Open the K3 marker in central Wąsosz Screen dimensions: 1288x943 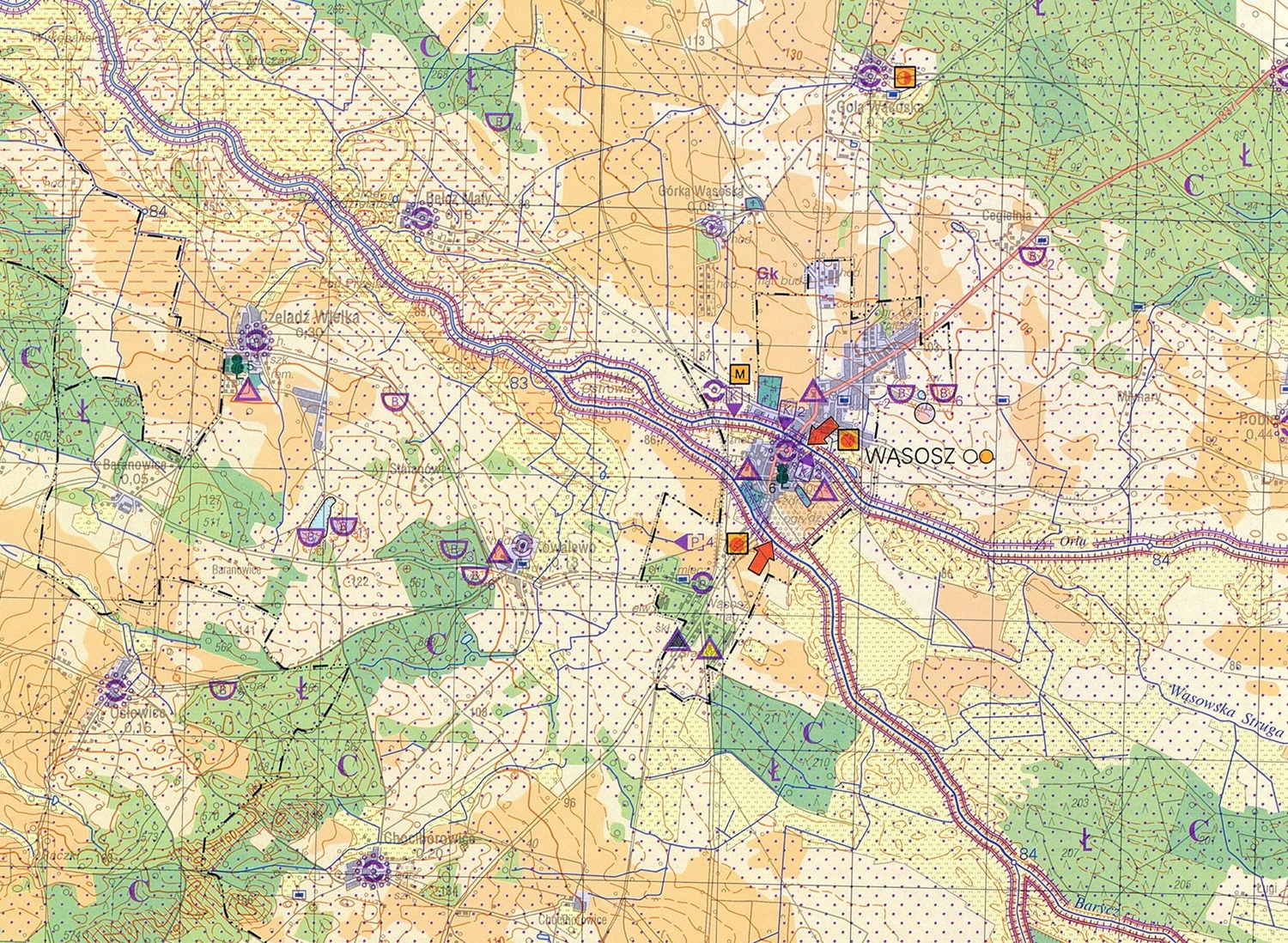[804, 471]
